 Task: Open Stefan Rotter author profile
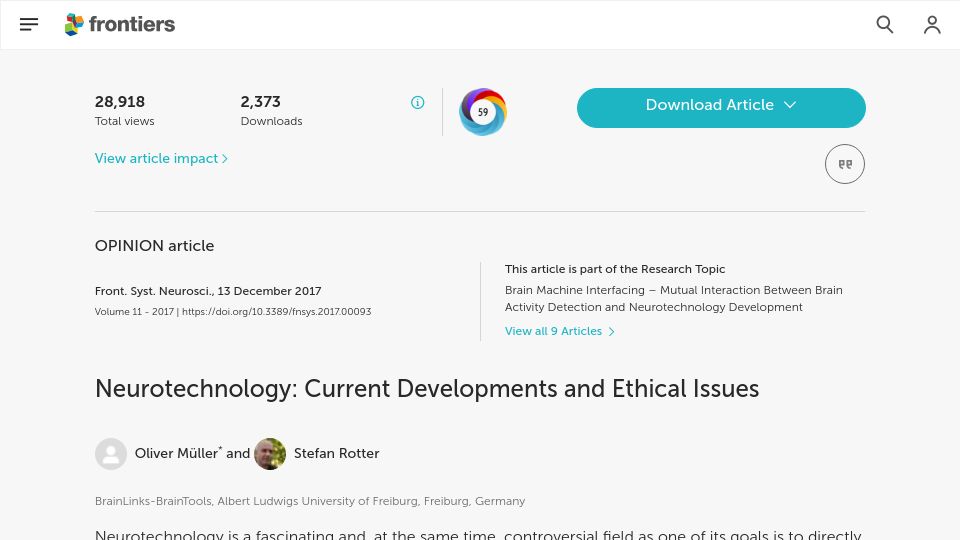(337, 454)
